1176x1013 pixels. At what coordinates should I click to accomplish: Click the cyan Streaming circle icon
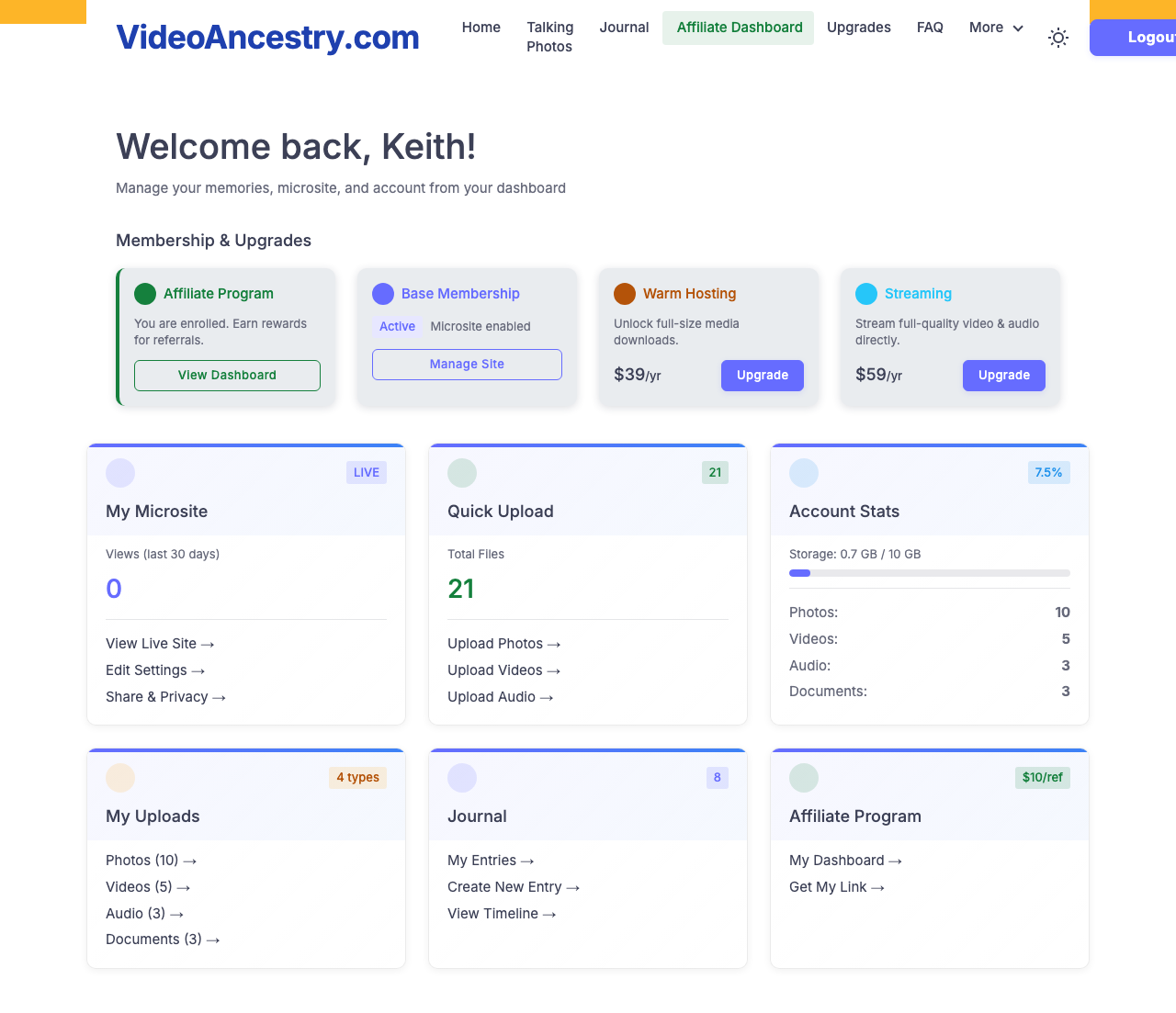[866, 294]
